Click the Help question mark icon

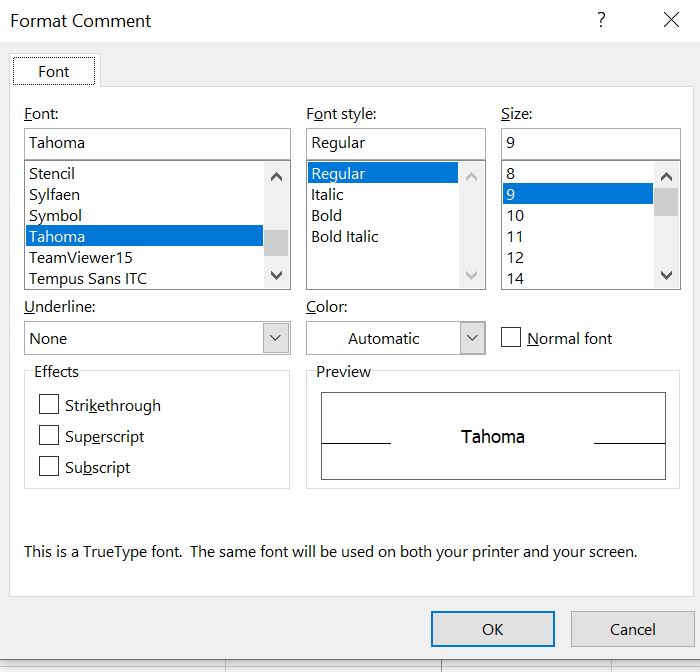pos(601,20)
